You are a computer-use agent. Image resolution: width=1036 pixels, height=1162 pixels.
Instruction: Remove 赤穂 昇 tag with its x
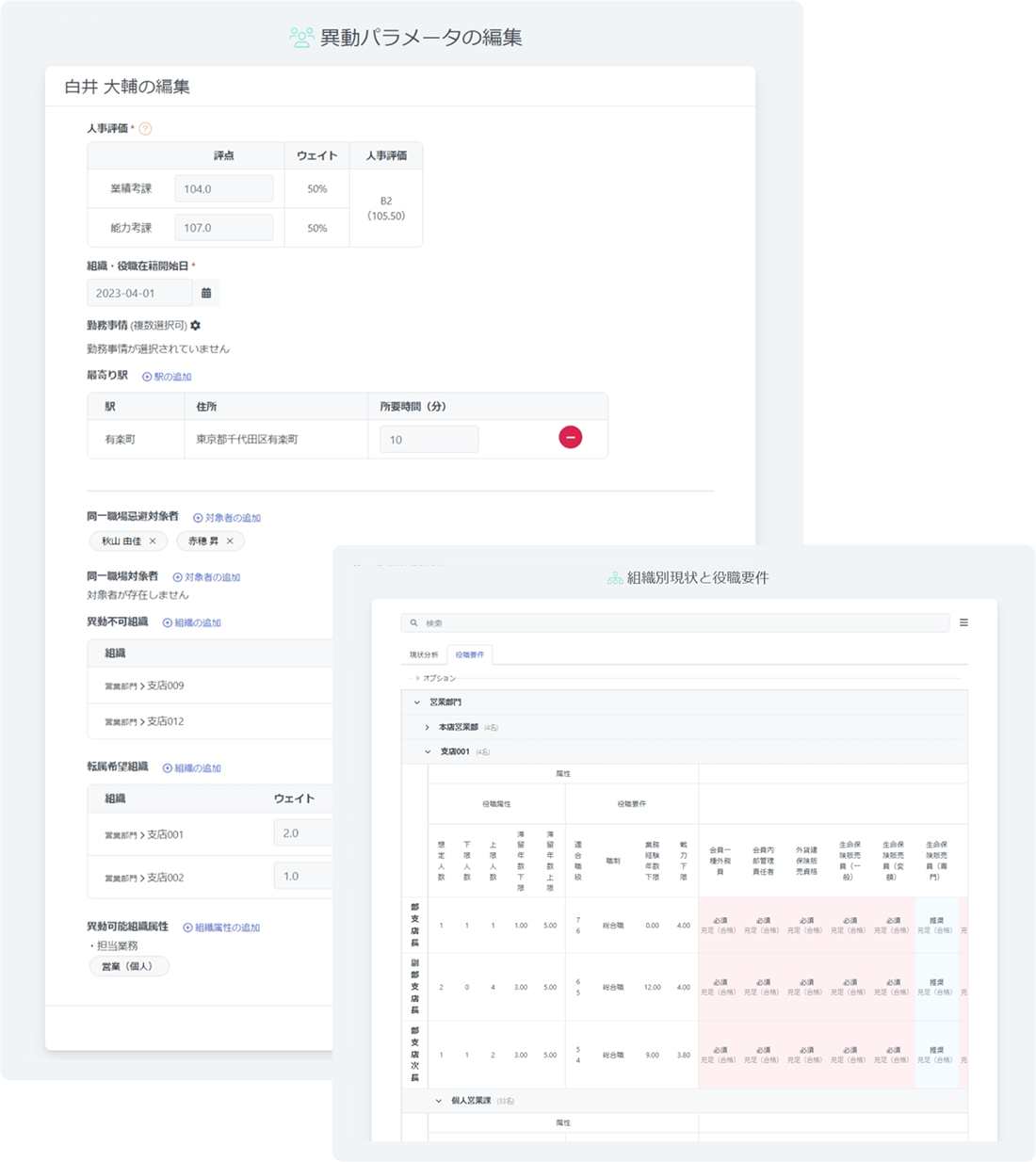tap(230, 541)
